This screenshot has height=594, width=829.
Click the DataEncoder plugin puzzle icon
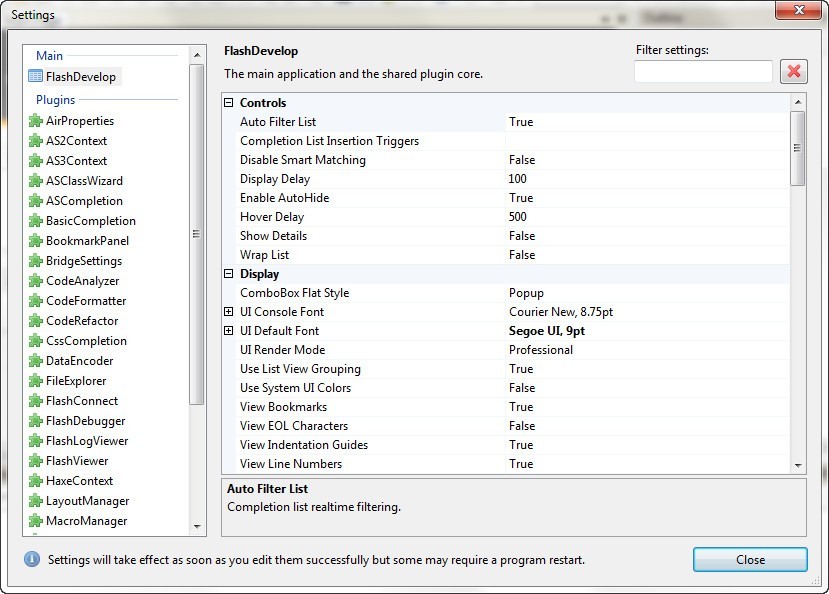pyautogui.click(x=35, y=361)
